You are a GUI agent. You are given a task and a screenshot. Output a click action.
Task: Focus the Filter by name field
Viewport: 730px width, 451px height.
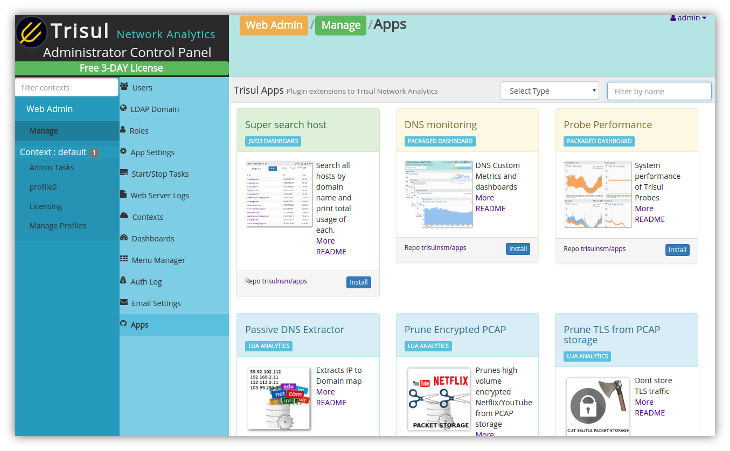pos(659,91)
